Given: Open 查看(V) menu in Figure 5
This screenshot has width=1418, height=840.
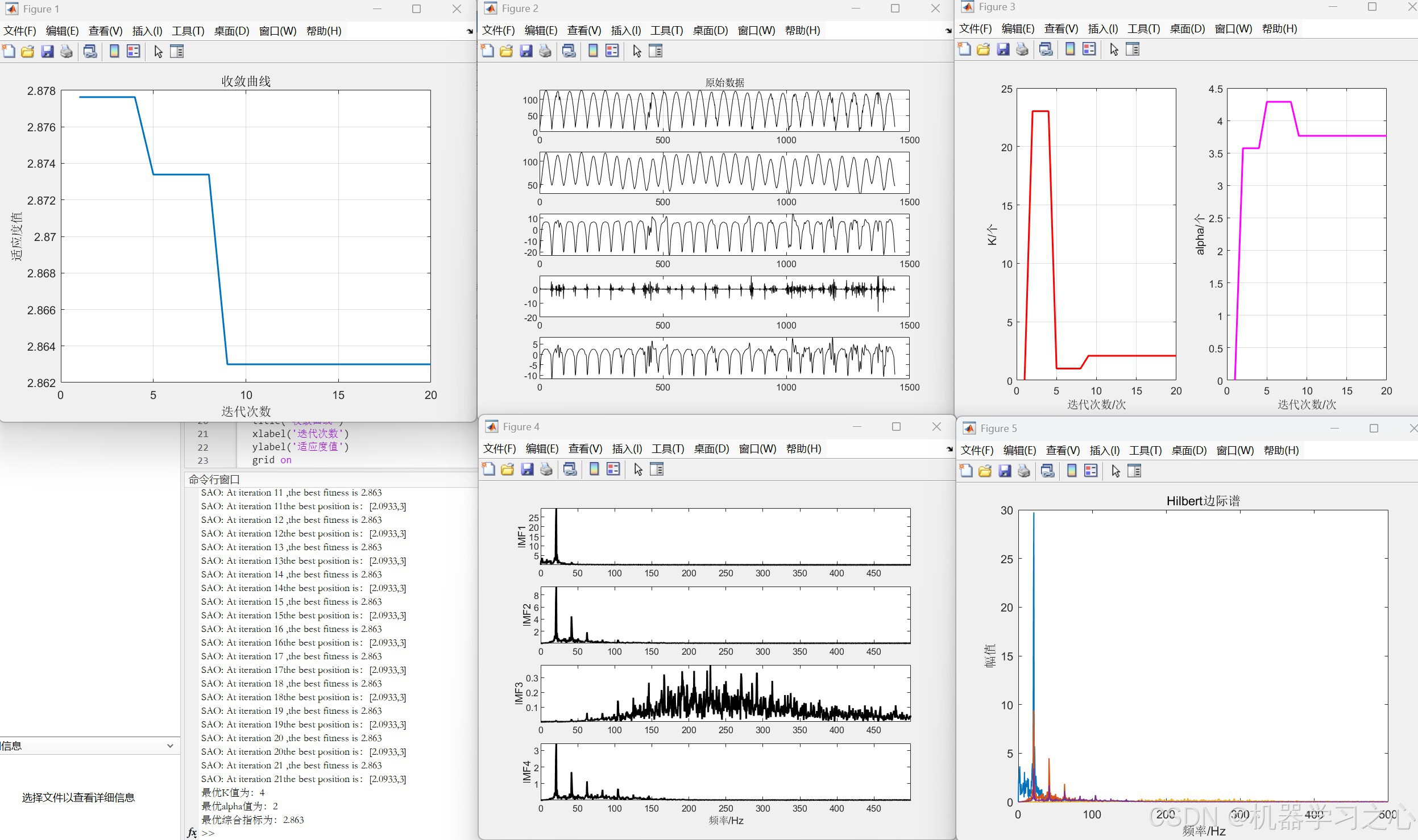Looking at the screenshot, I should pyautogui.click(x=1063, y=450).
